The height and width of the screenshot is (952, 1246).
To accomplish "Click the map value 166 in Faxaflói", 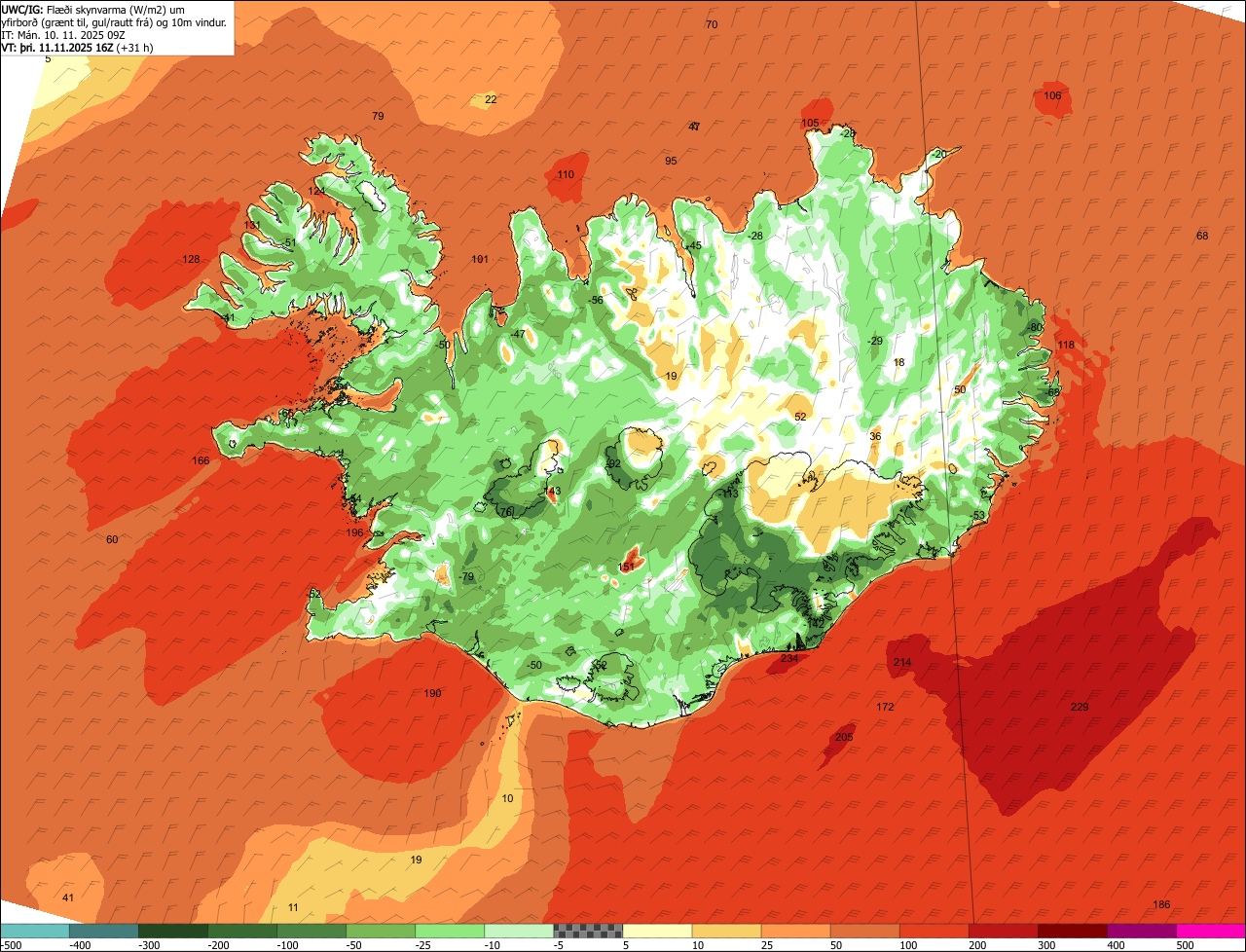I will click(201, 460).
